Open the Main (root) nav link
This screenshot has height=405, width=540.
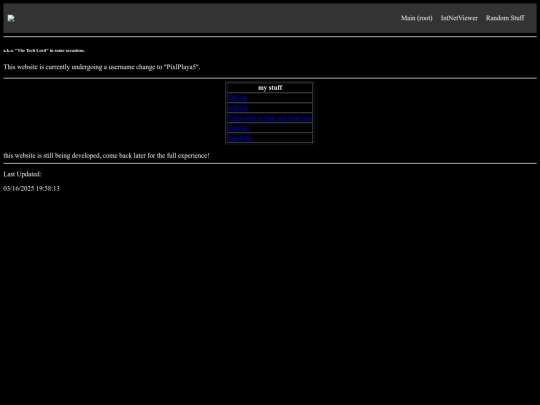coord(416,18)
